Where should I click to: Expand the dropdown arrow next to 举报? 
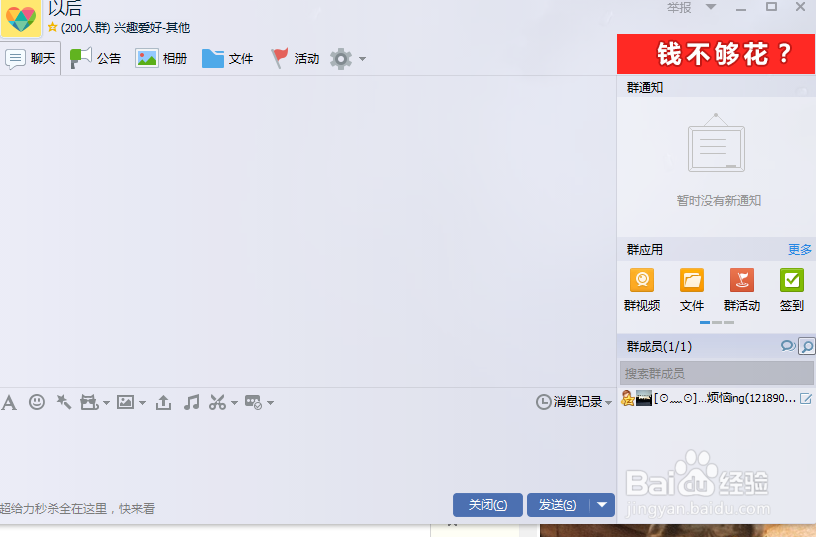point(711,7)
